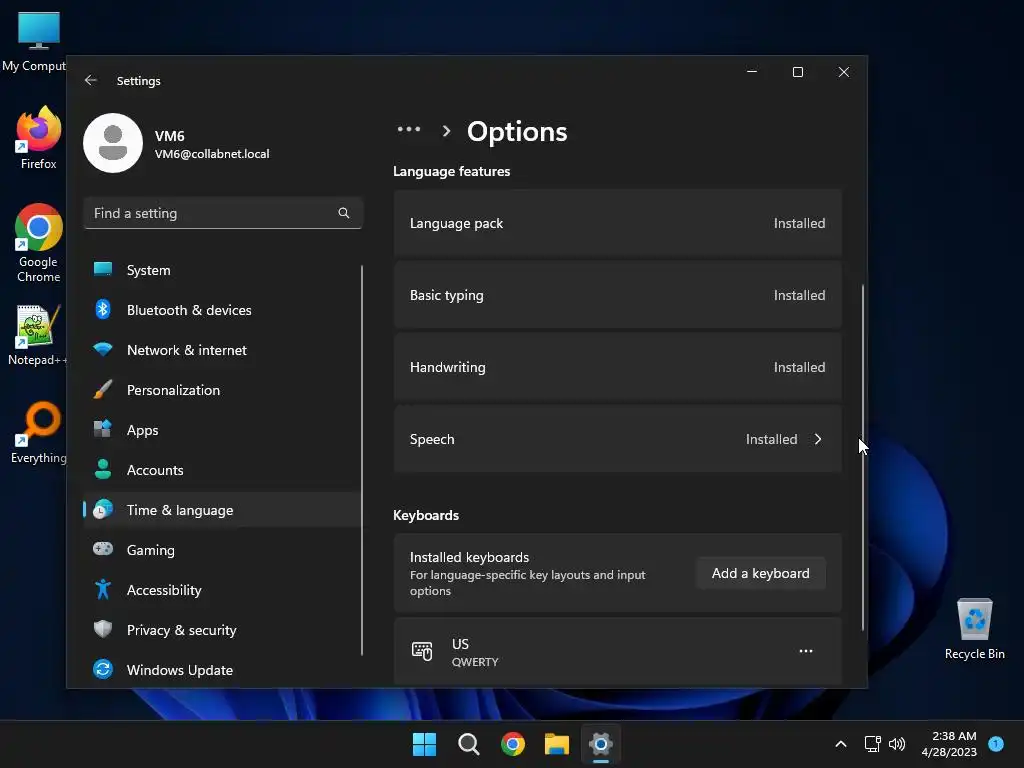
Task: Open the clock showing 2:38 AM
Action: click(949, 744)
